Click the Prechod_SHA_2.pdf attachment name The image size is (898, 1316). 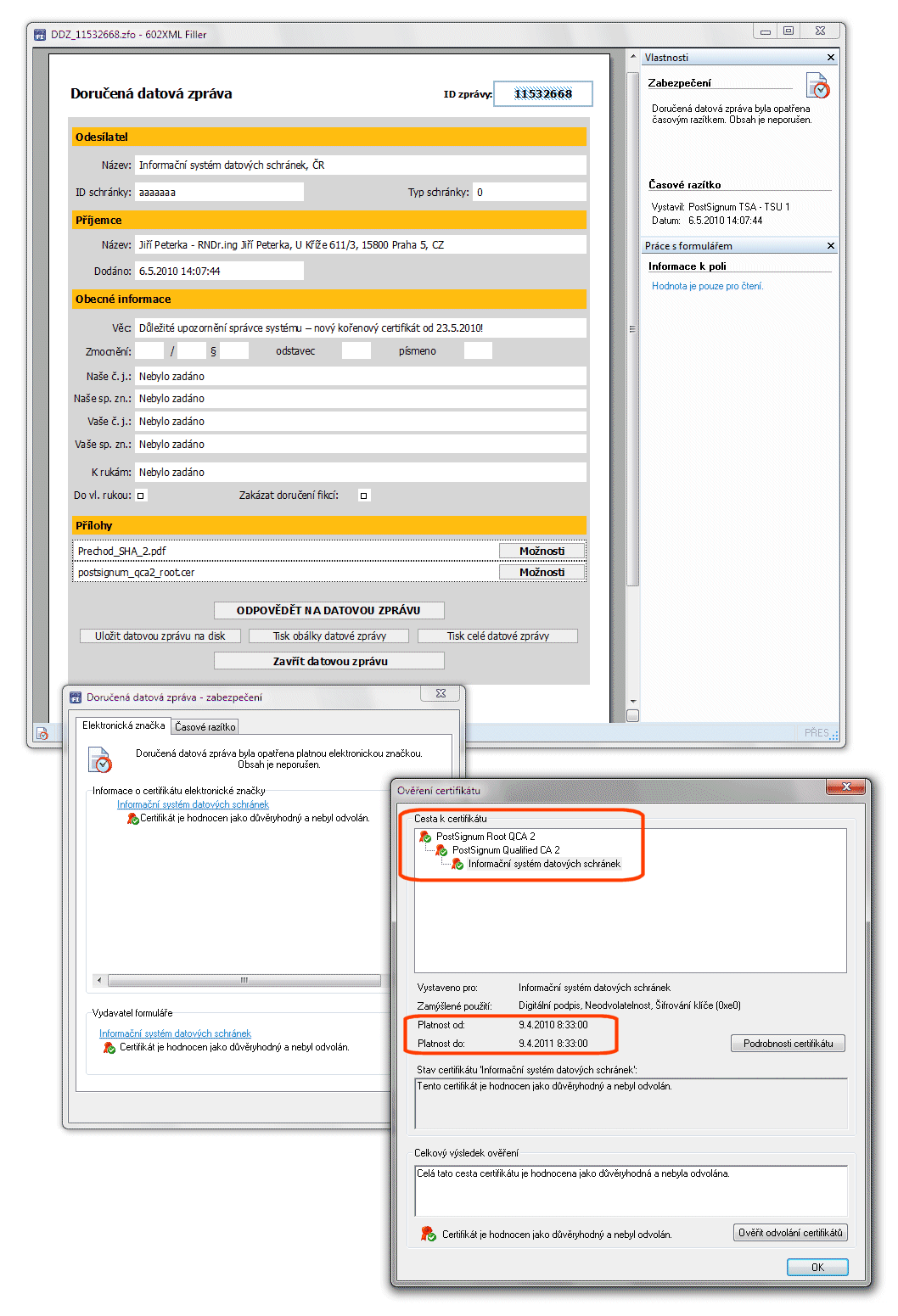tap(122, 552)
